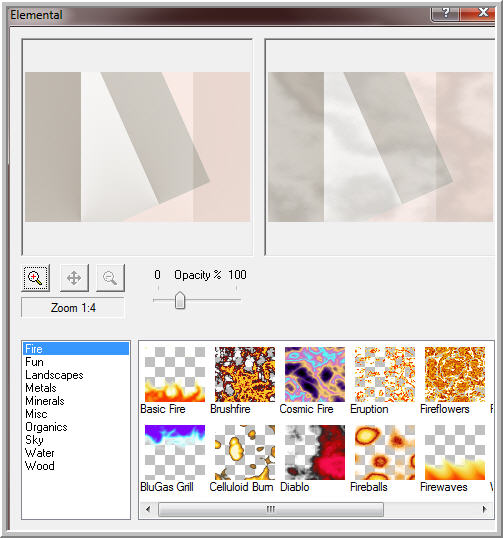503x538 pixels.
Task: Select the zoom out magnifier tool
Action: pyautogui.click(x=110, y=278)
